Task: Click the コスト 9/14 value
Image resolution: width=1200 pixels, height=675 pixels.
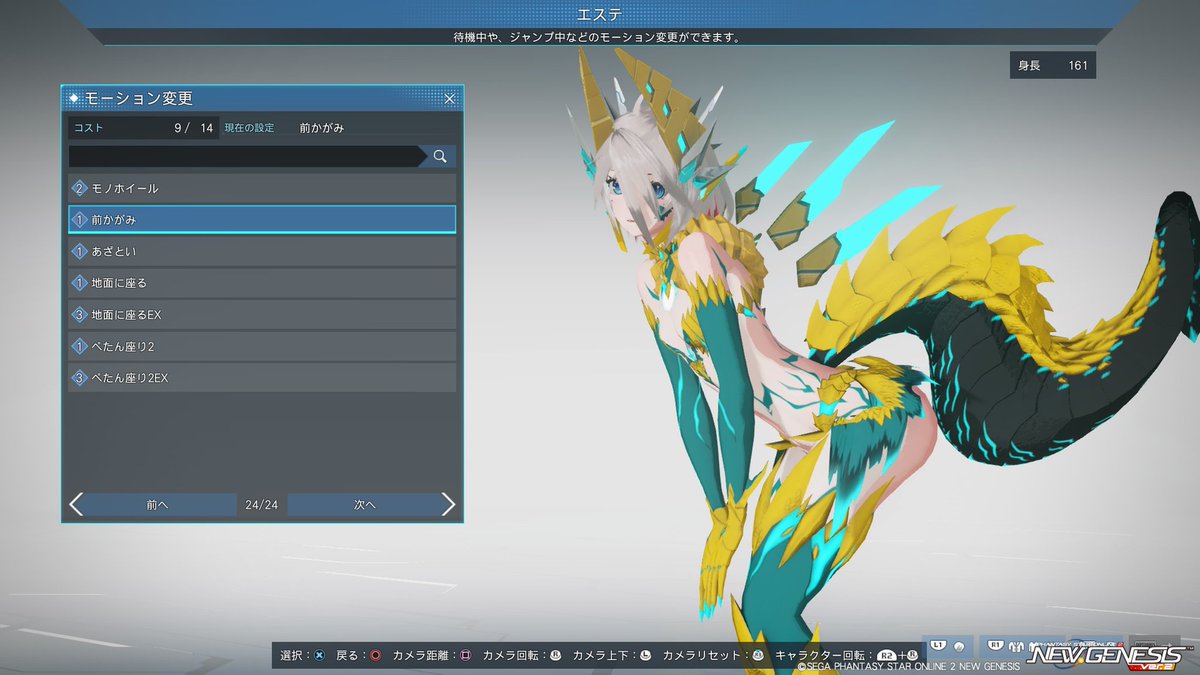Action: [194, 128]
